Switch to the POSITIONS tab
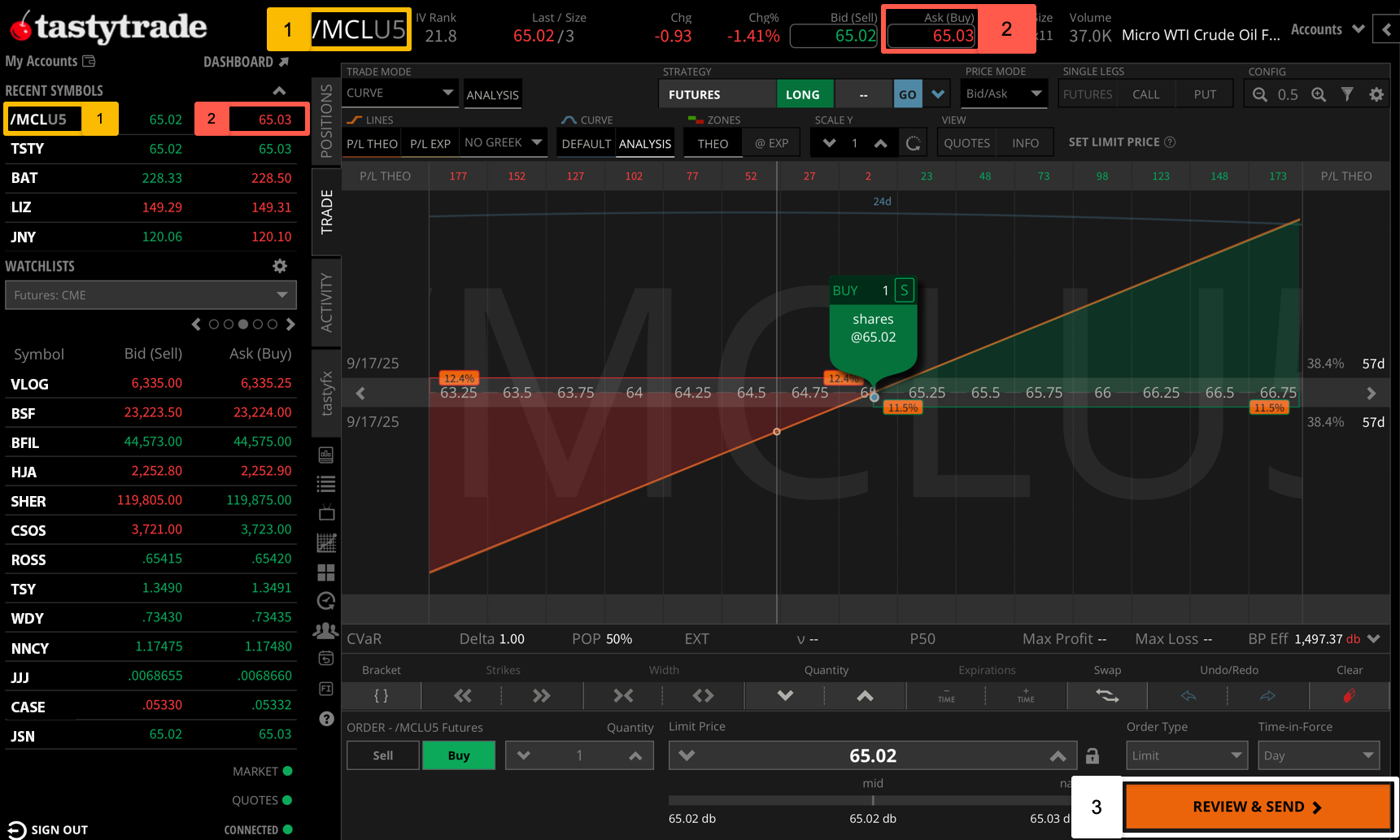Viewport: 1400px width, 840px height. coord(325,122)
